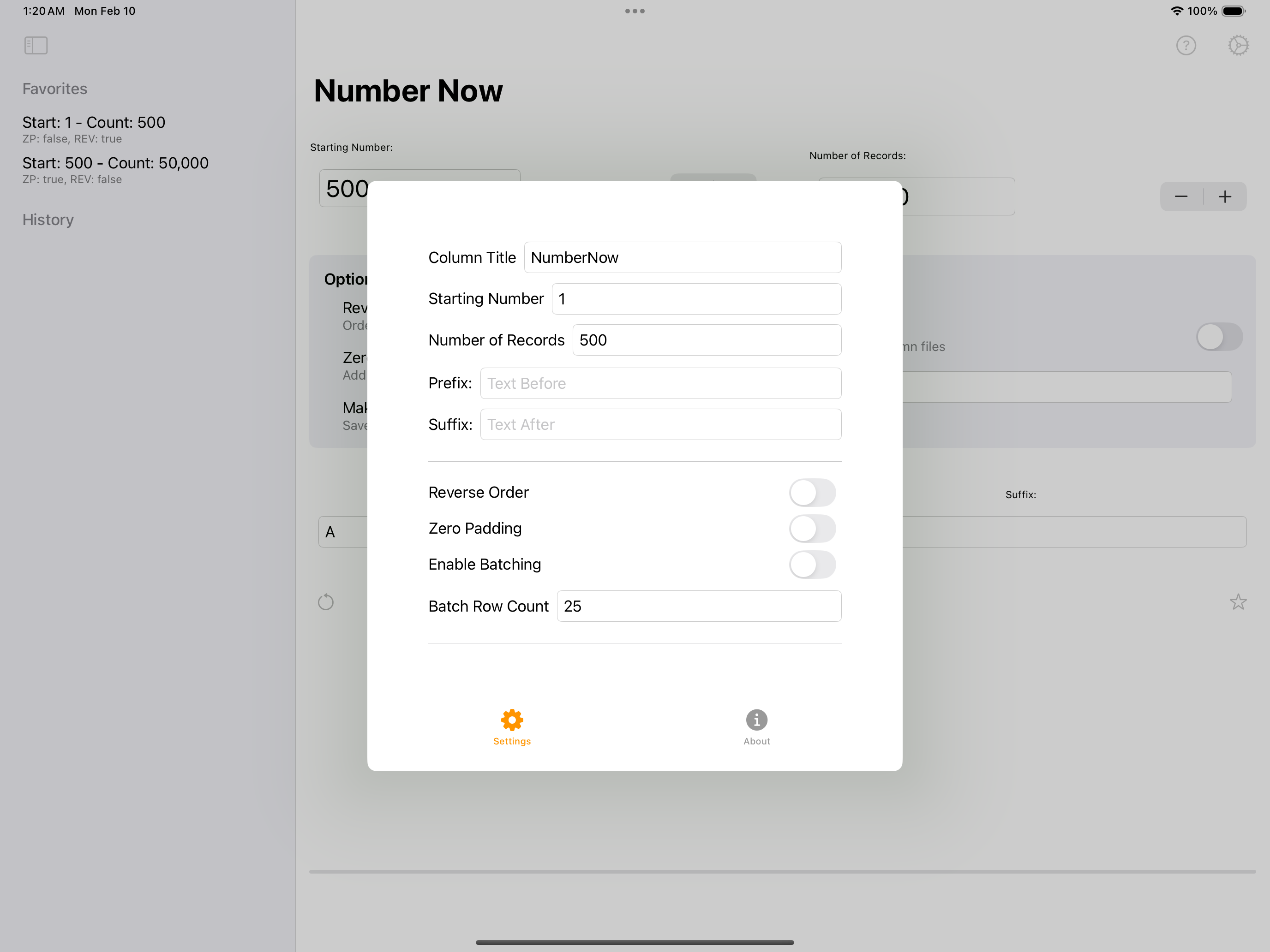Open the help question mark icon
1270x952 pixels.
1186,45
